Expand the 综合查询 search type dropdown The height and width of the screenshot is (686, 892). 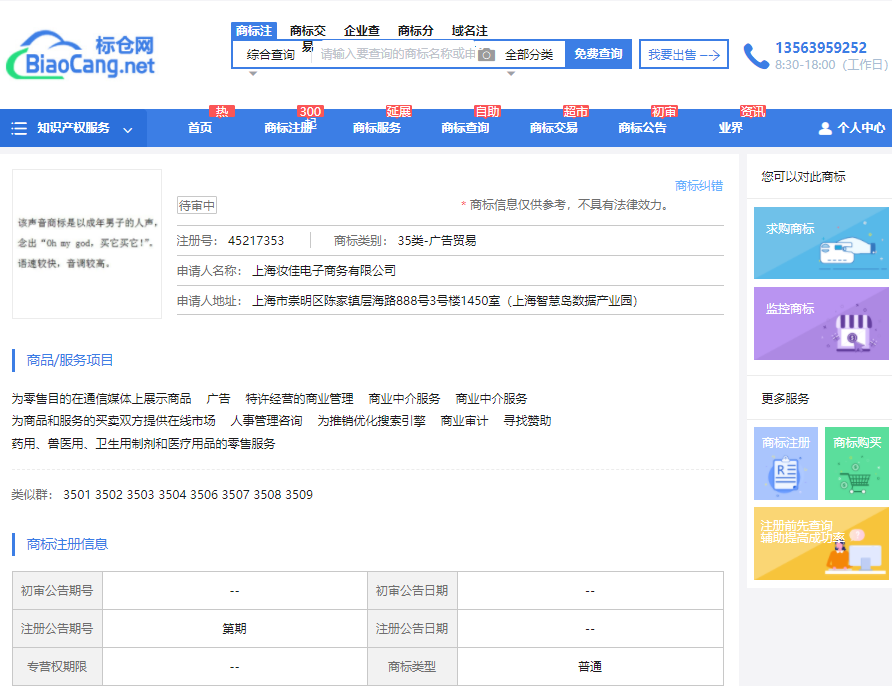(x=271, y=55)
